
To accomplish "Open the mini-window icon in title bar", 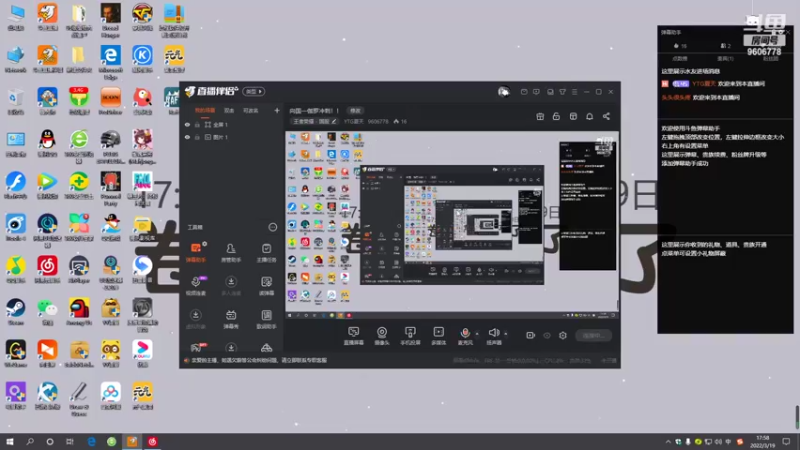I will 550,92.
